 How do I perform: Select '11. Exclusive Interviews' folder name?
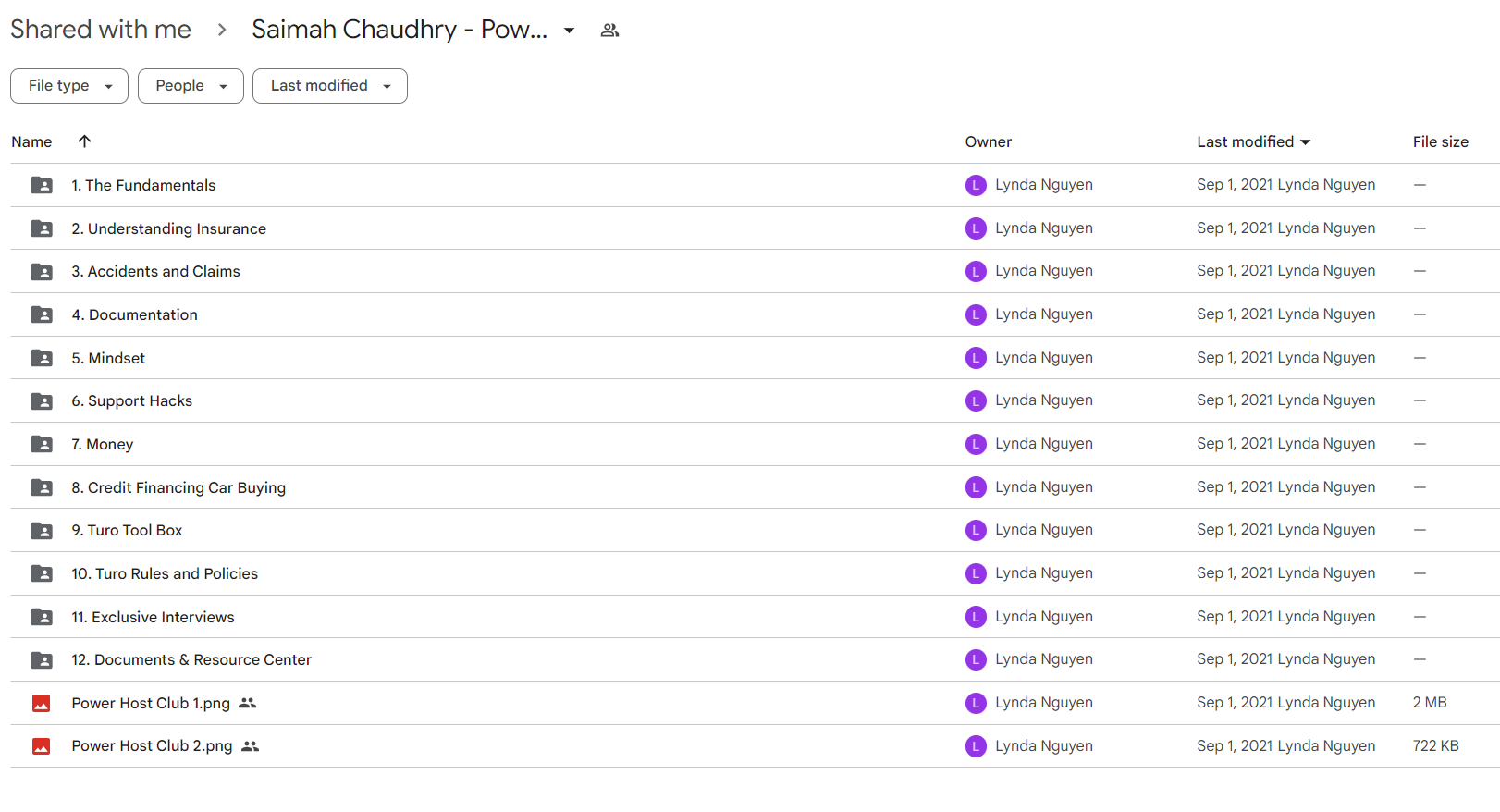coord(153,617)
